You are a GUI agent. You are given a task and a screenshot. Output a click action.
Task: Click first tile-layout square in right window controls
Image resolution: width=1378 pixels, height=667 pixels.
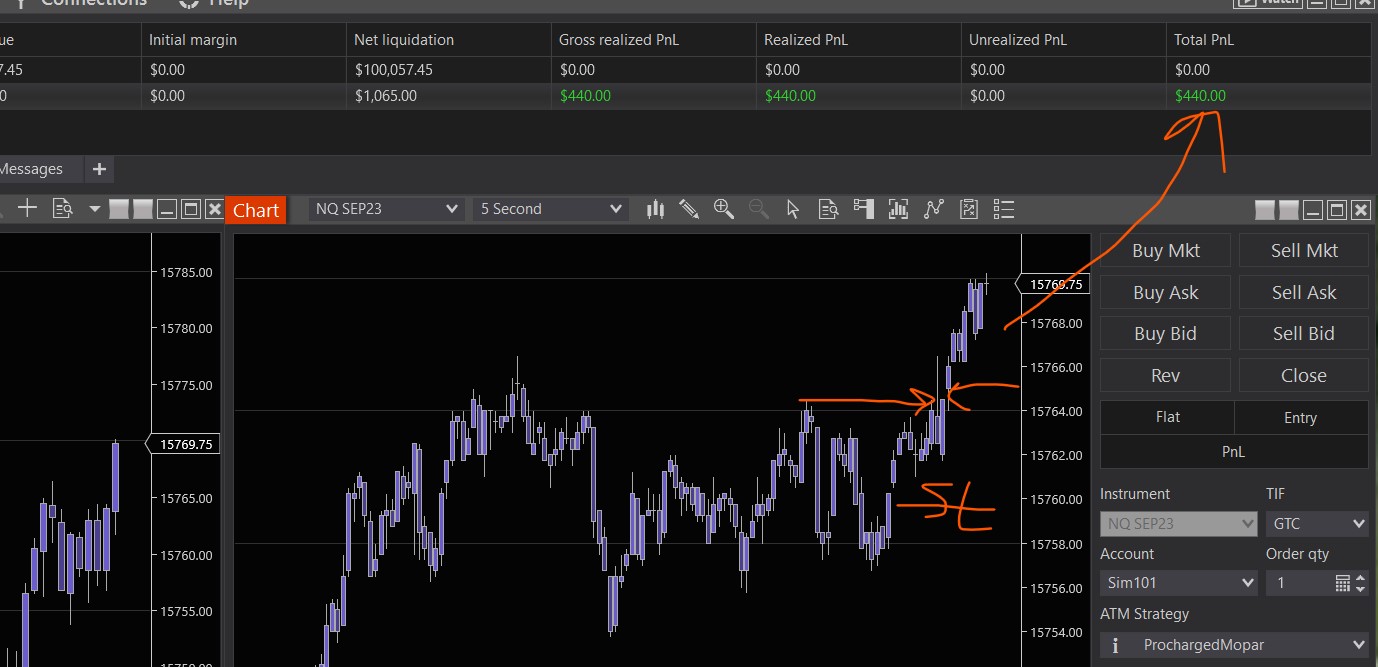coord(1265,209)
